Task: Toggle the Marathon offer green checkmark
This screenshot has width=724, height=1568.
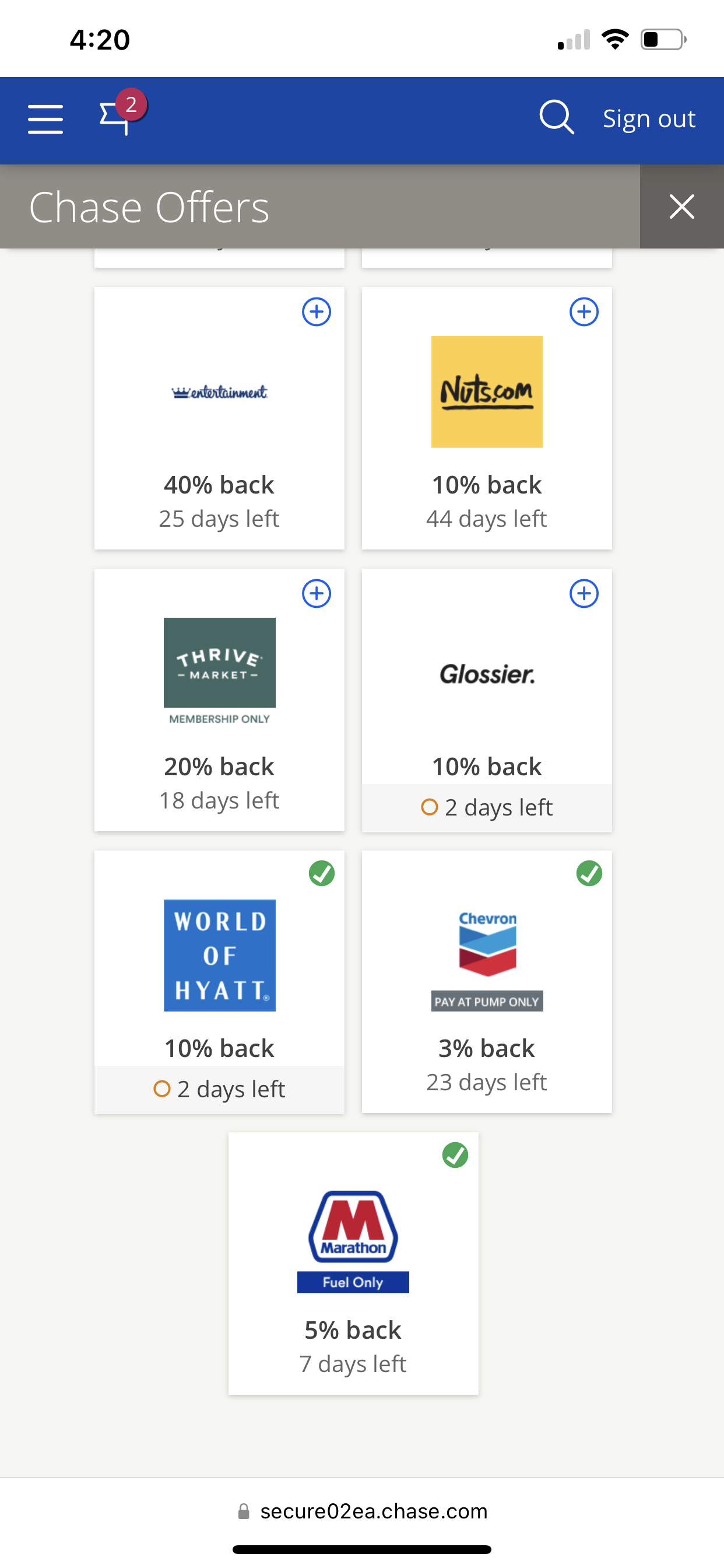Action: 455,1156
